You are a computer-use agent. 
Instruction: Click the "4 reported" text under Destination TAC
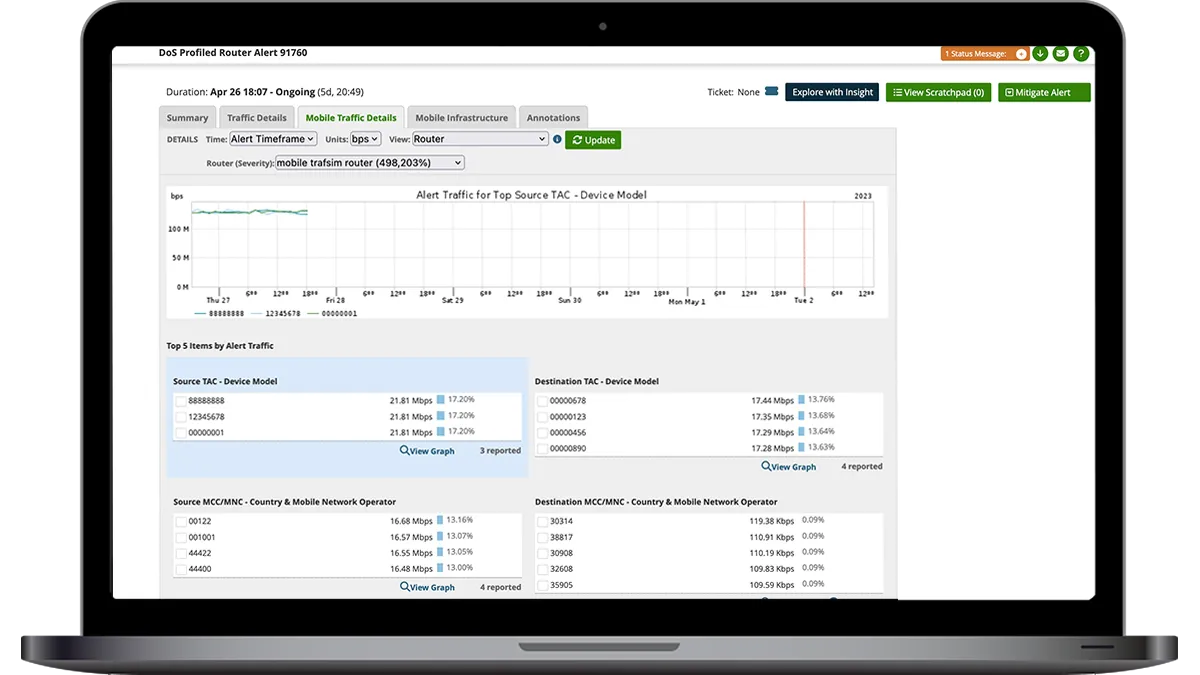[x=862, y=467]
